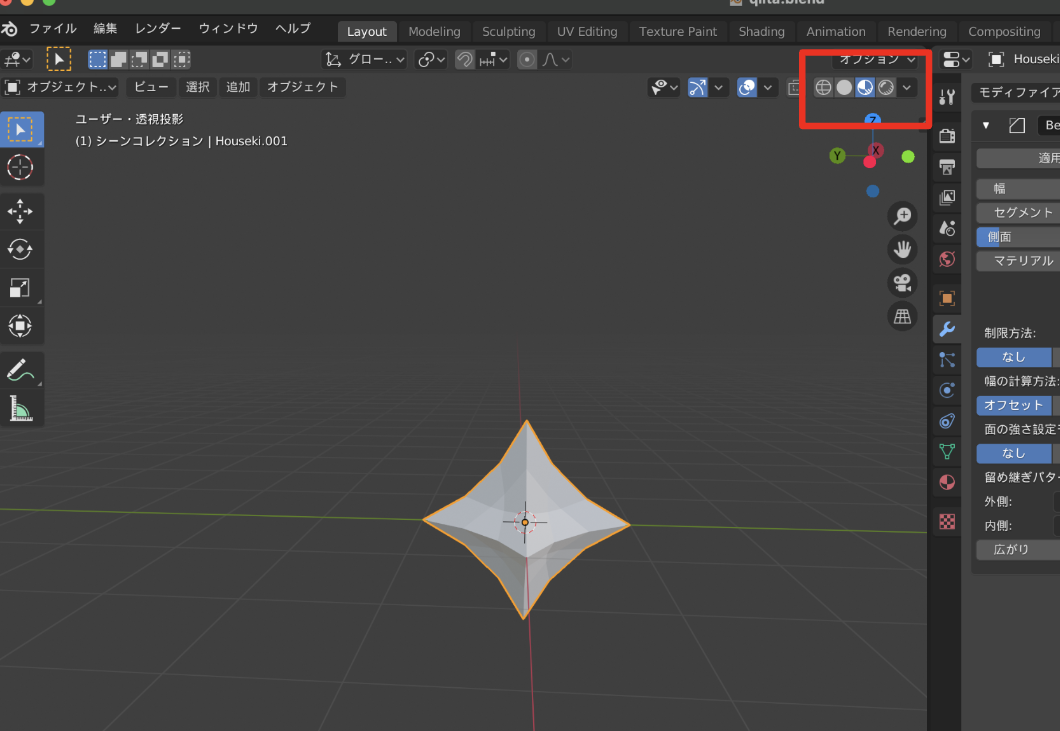Select the Measure ruler tool

coord(21,408)
